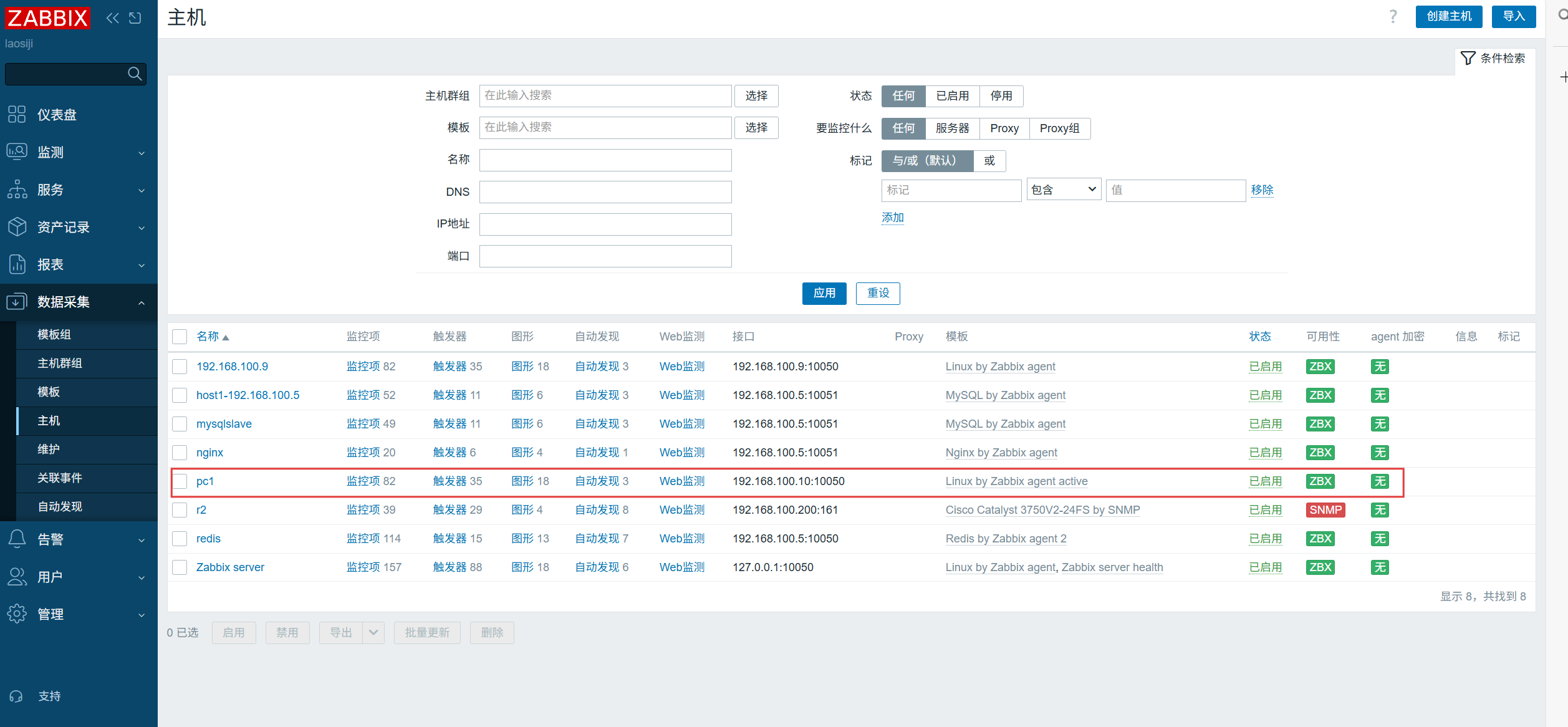Expand the 告警 menu chevron
Screen dimensions: 1568x727
[x=142, y=540]
